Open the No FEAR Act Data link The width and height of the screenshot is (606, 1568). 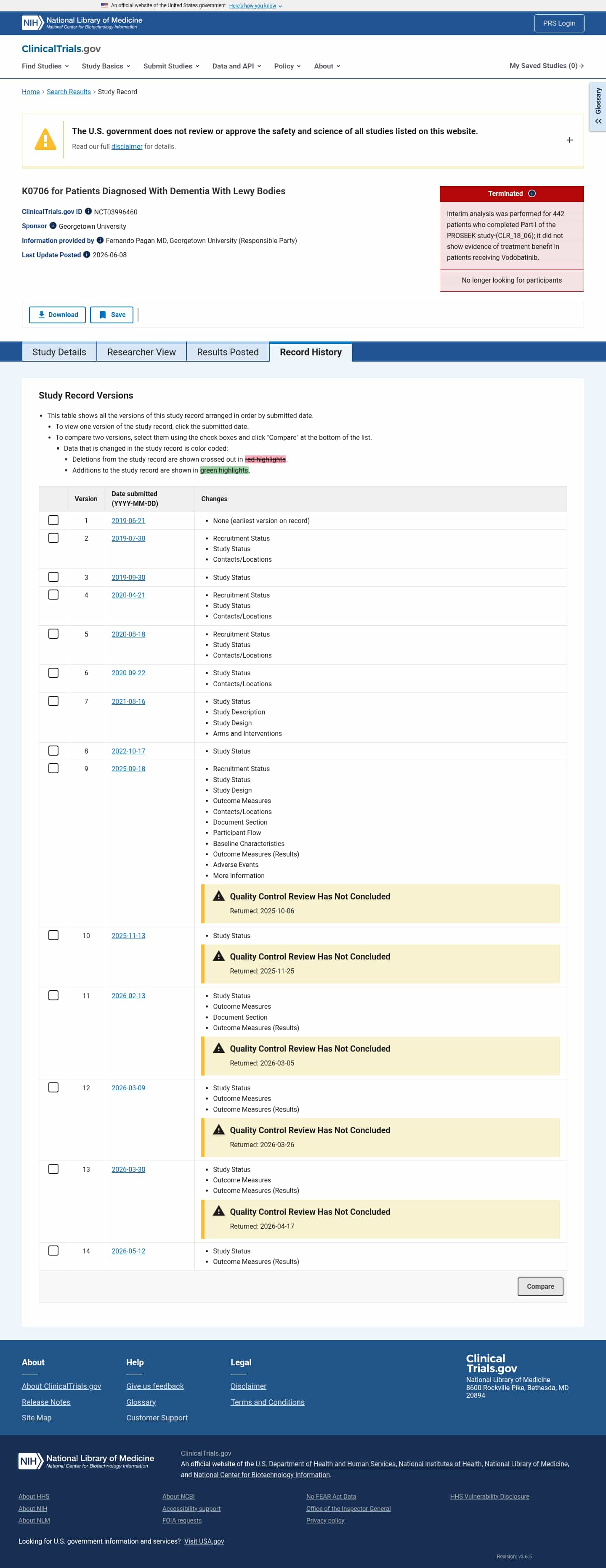click(x=331, y=1496)
